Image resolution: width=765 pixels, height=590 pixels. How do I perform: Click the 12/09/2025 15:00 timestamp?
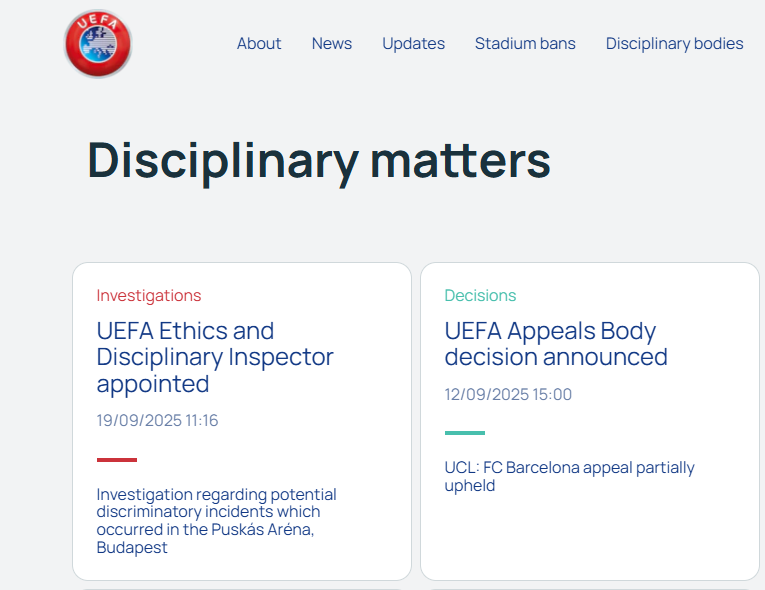point(508,394)
